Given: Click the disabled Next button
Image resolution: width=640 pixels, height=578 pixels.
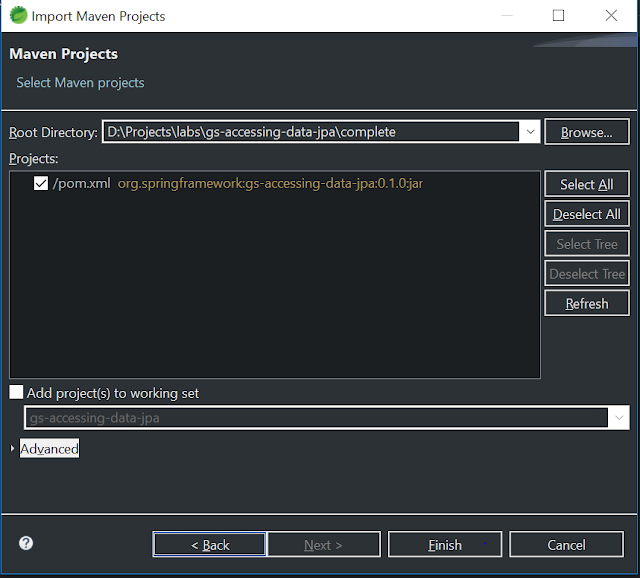Looking at the screenshot, I should [x=324, y=545].
